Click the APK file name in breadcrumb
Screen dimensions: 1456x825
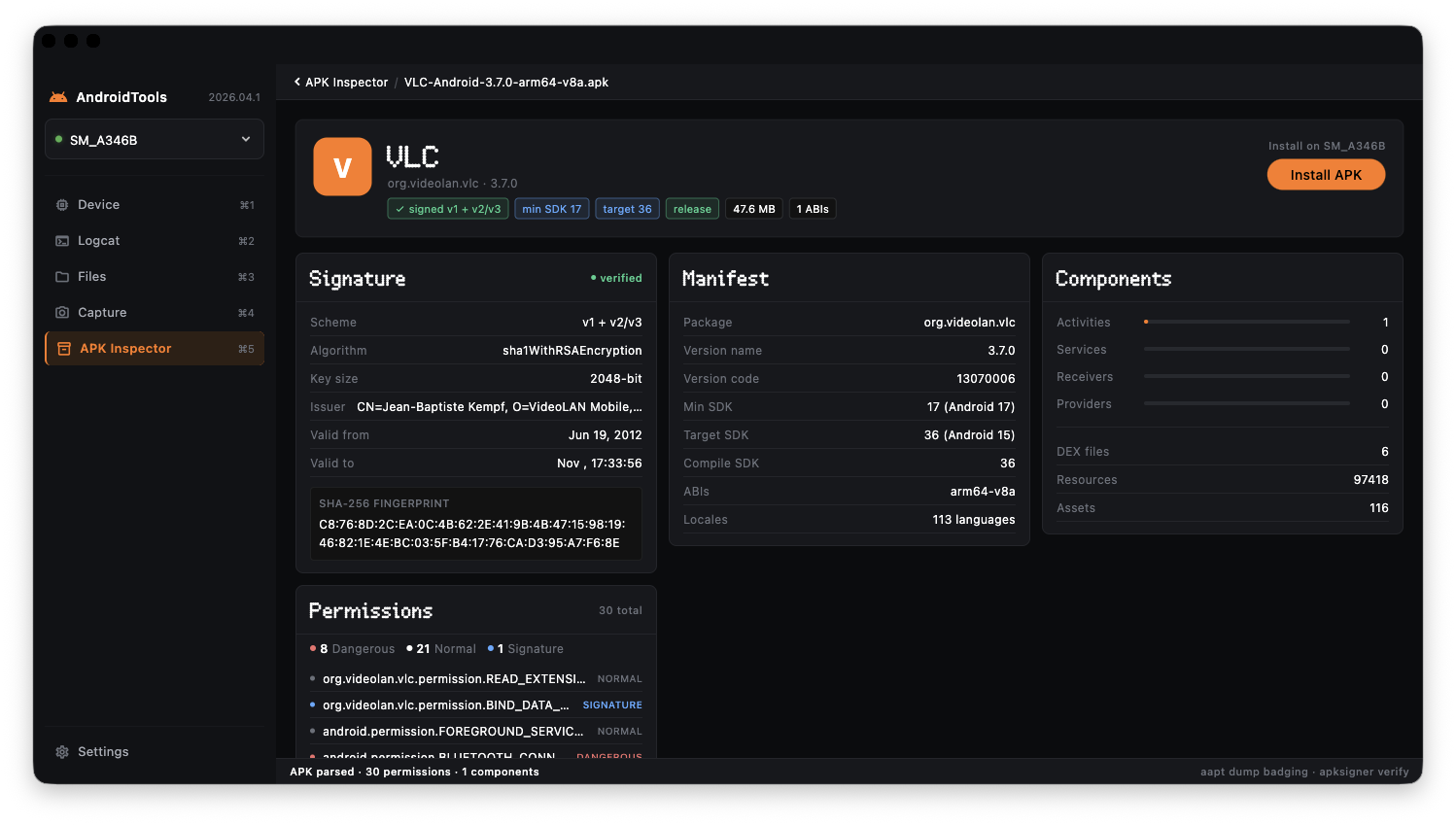coord(506,83)
